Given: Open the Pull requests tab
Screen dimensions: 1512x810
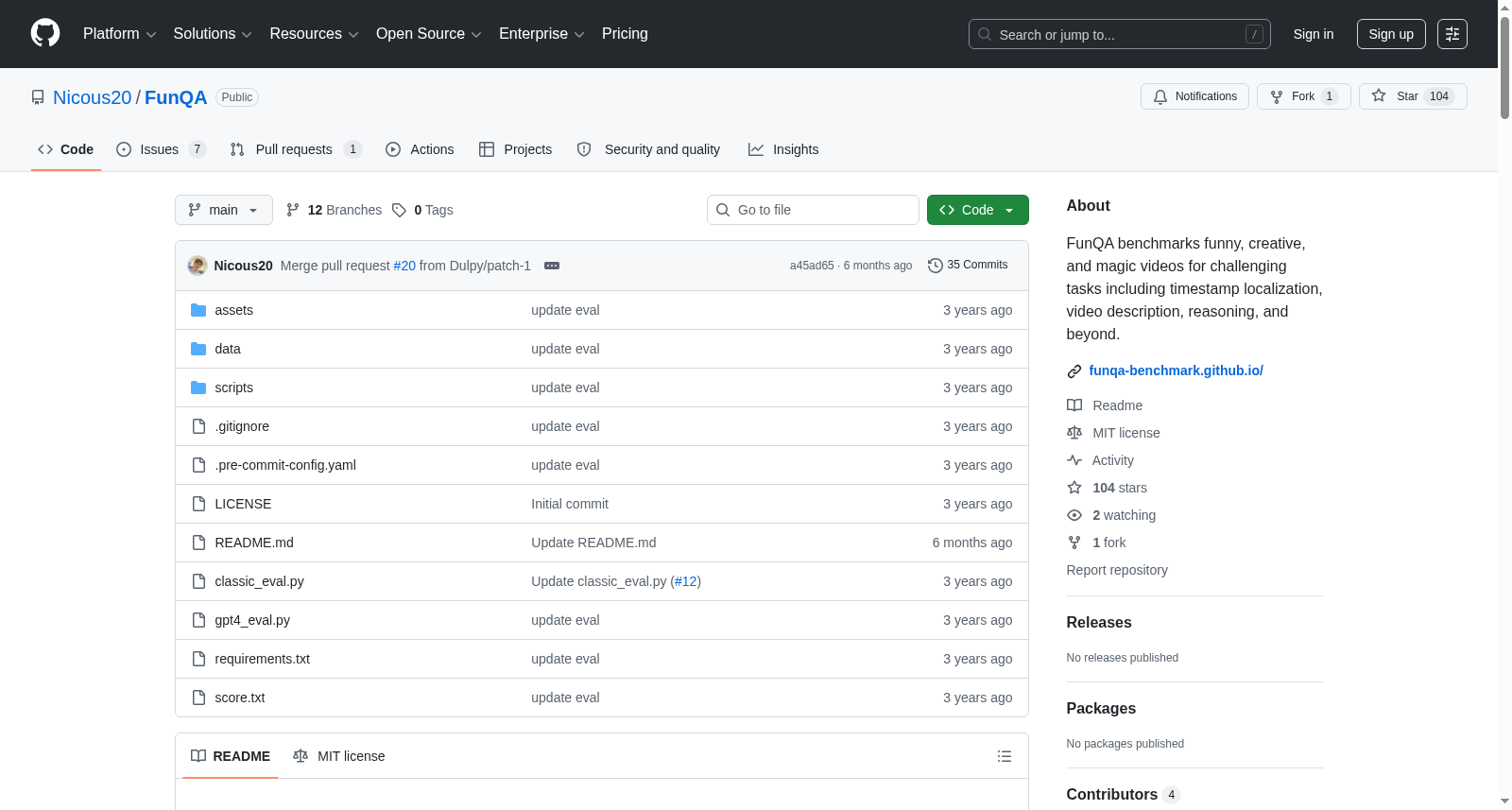Looking at the screenshot, I should click(296, 149).
